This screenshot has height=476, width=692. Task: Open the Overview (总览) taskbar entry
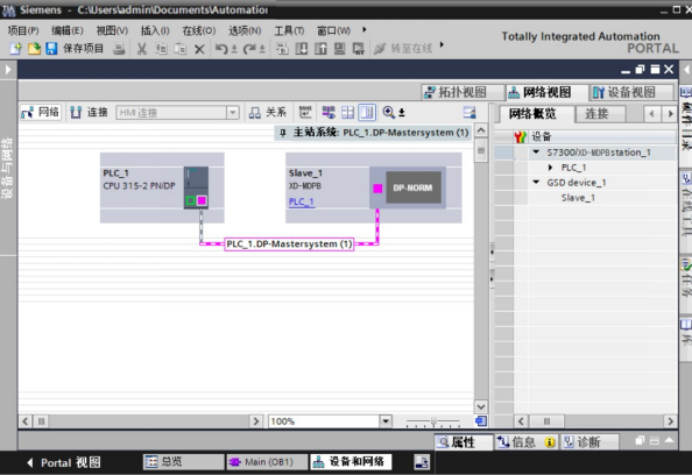[x=183, y=462]
